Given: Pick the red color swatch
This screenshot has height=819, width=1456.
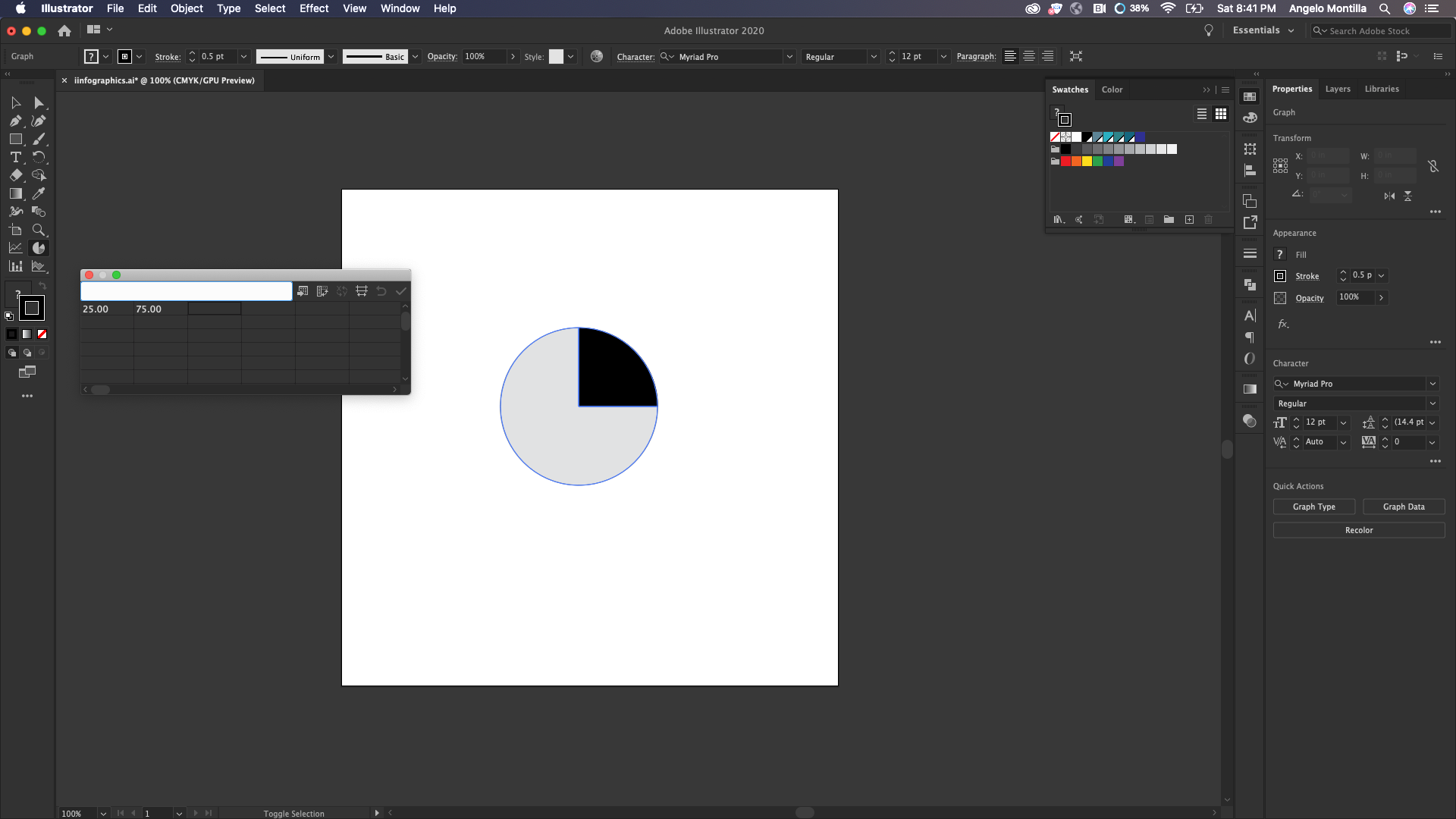Looking at the screenshot, I should [1065, 162].
